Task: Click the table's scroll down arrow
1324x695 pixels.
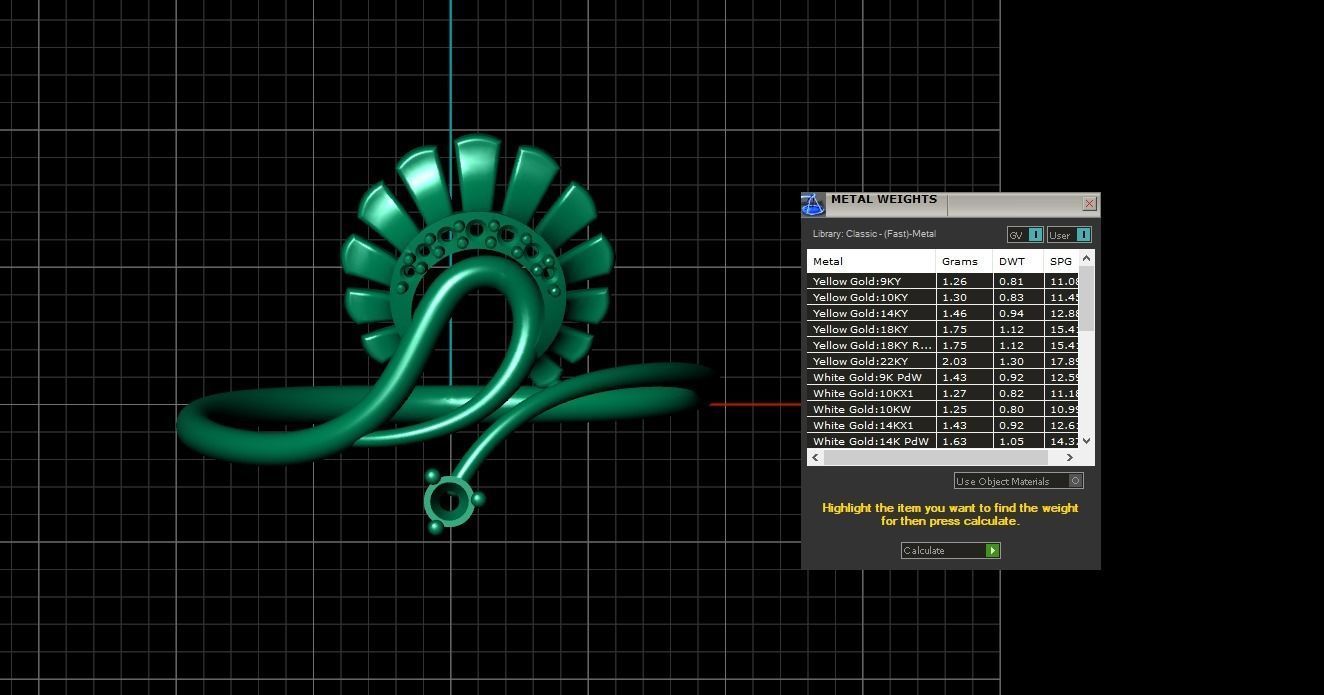Action: 1087,440
